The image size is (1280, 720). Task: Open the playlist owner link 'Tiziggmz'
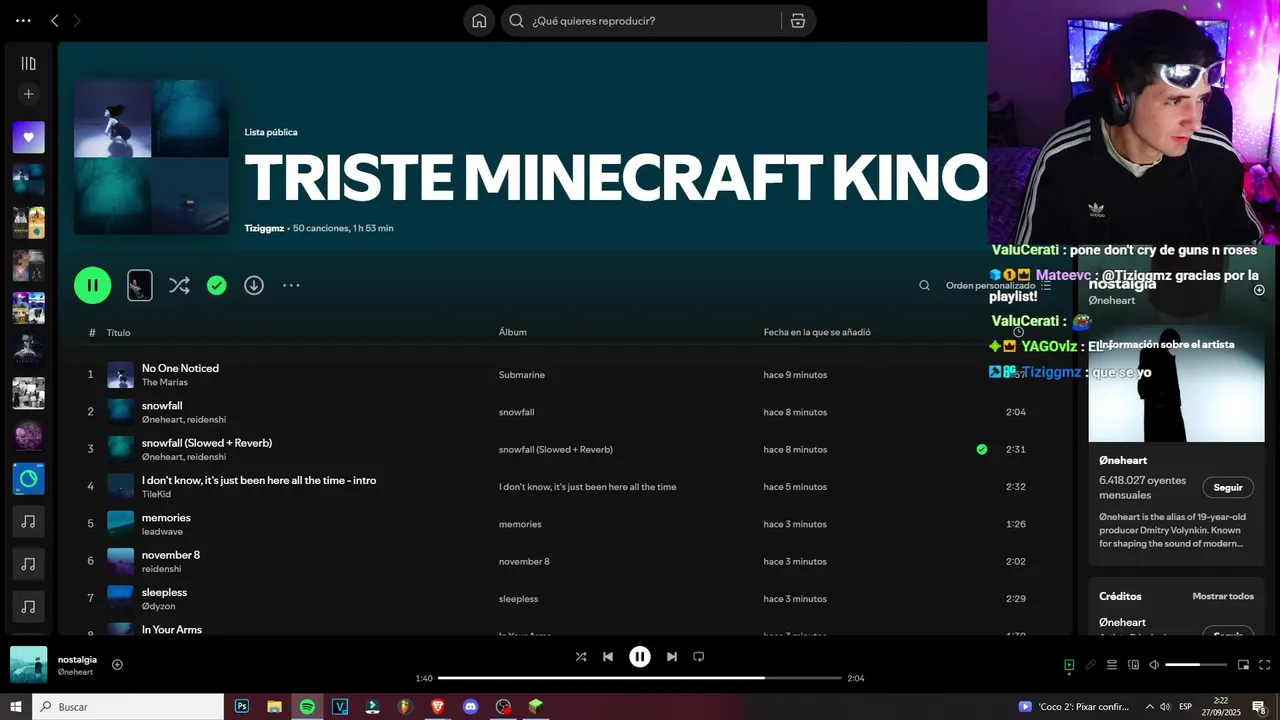tap(264, 228)
